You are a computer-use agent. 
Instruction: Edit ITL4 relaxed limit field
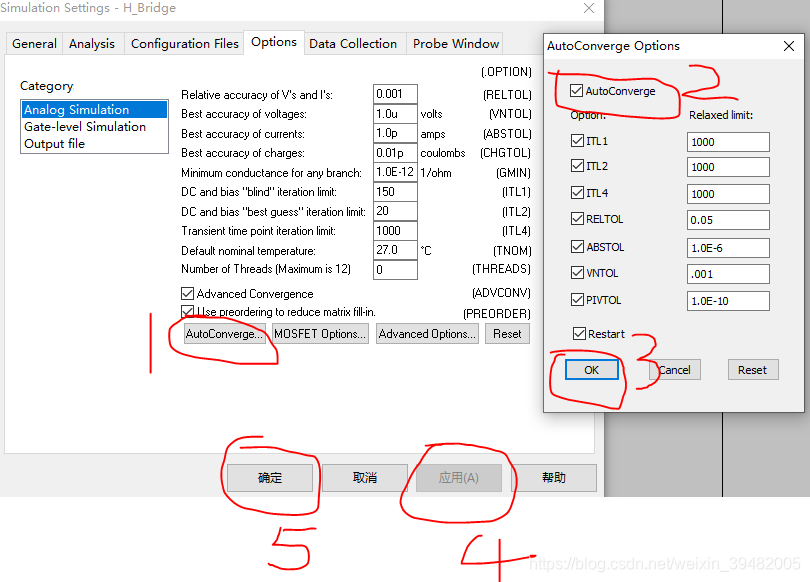point(728,194)
